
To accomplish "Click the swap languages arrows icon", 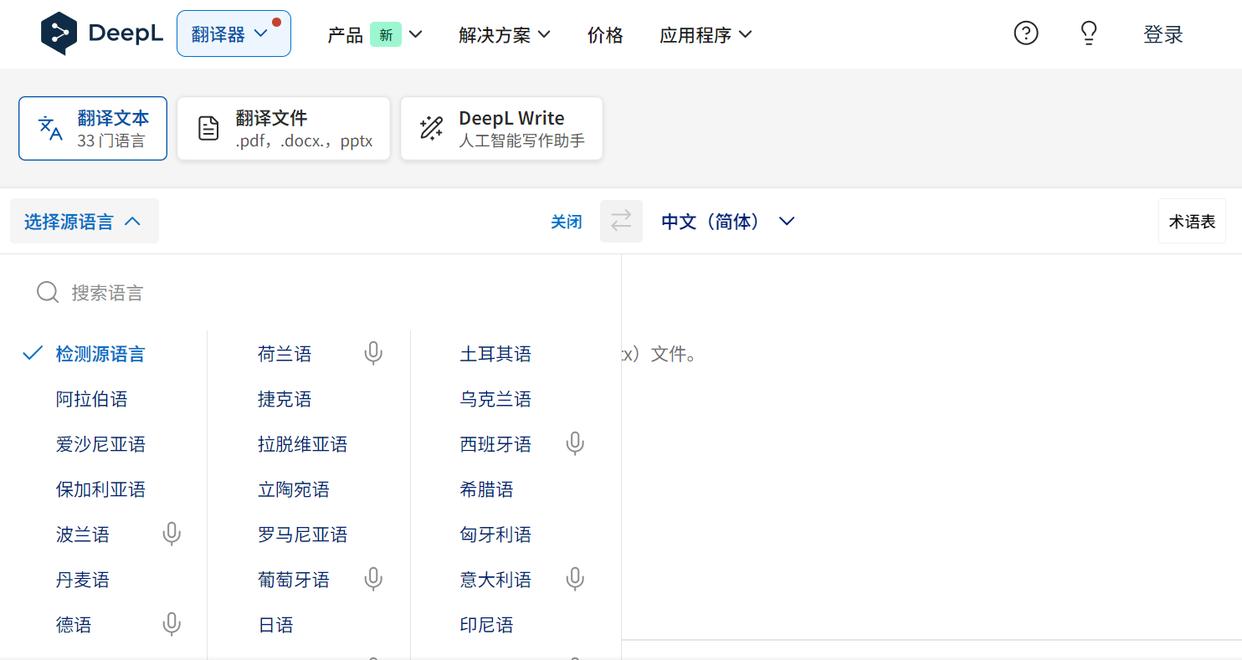I will 621,221.
